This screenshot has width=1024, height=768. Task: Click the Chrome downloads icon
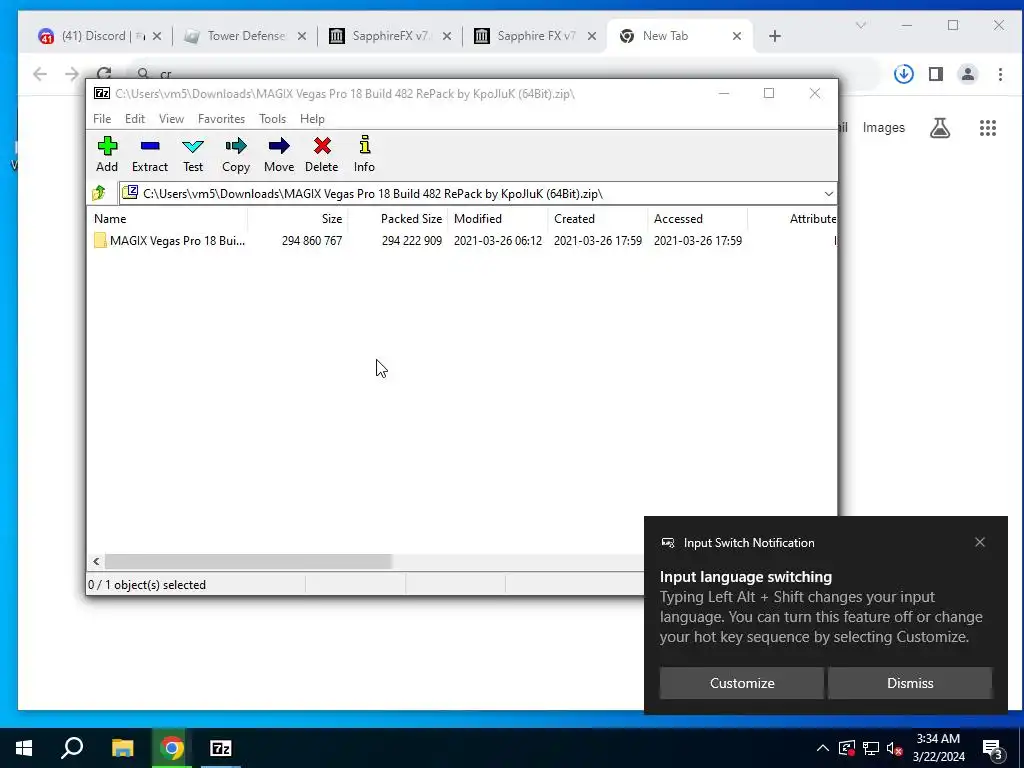pos(904,74)
